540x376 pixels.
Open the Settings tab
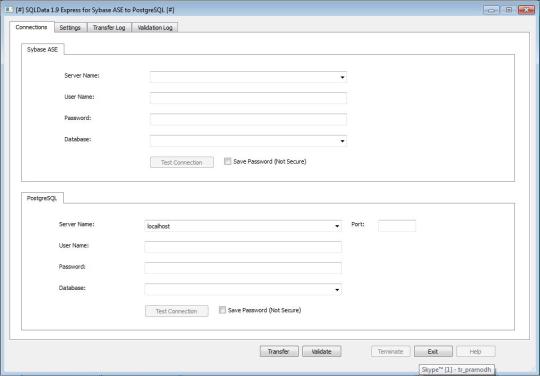(x=70, y=28)
